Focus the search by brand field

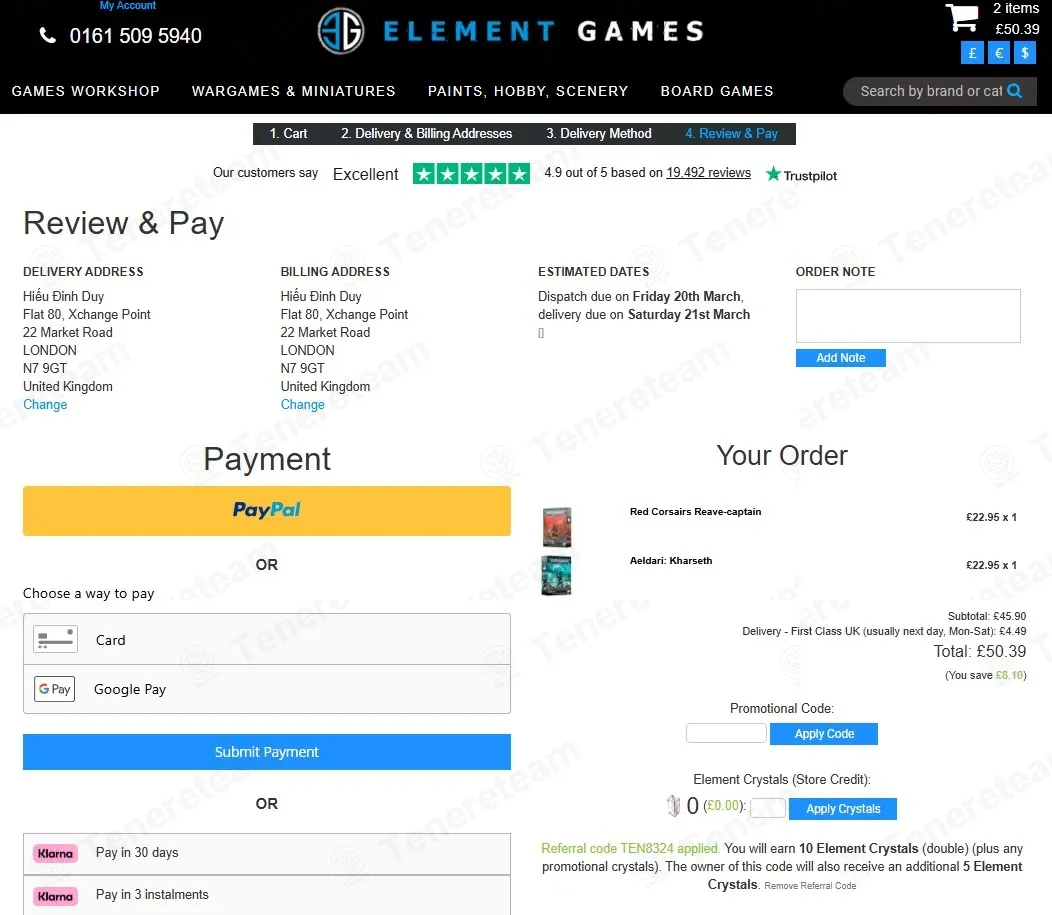point(931,91)
